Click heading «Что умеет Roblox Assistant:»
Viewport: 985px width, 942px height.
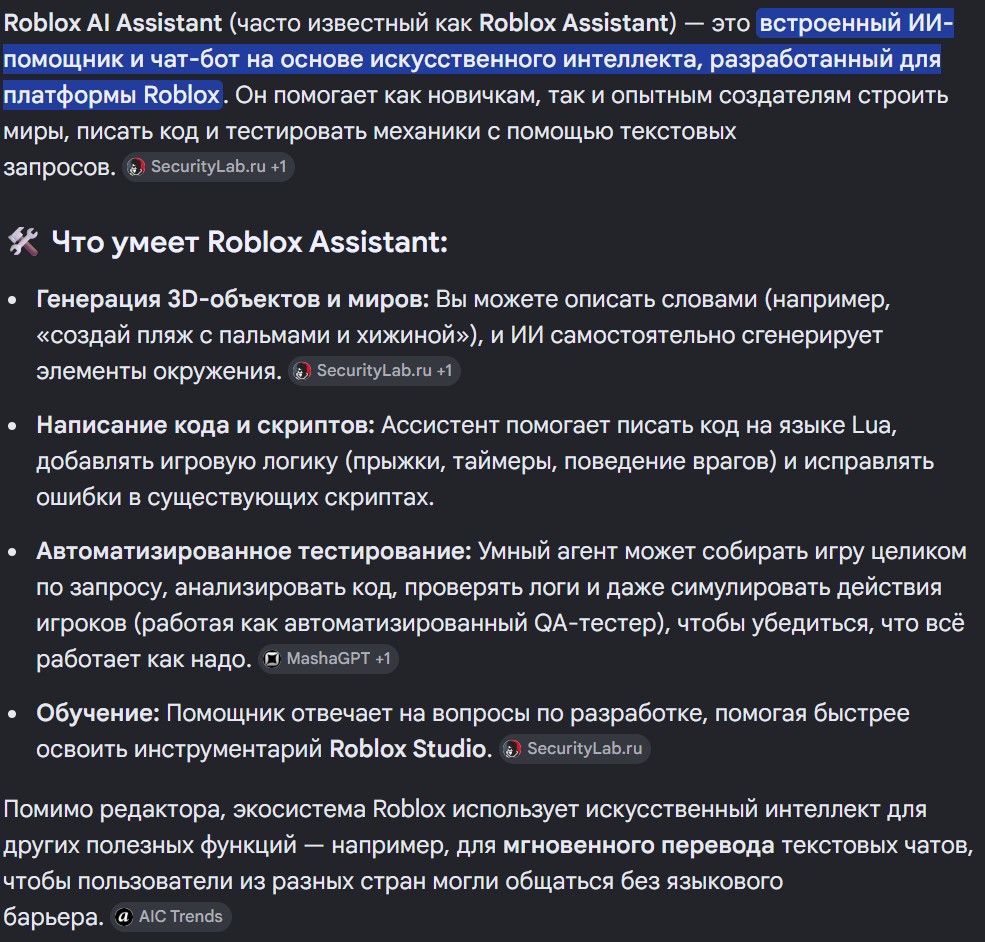(x=249, y=242)
